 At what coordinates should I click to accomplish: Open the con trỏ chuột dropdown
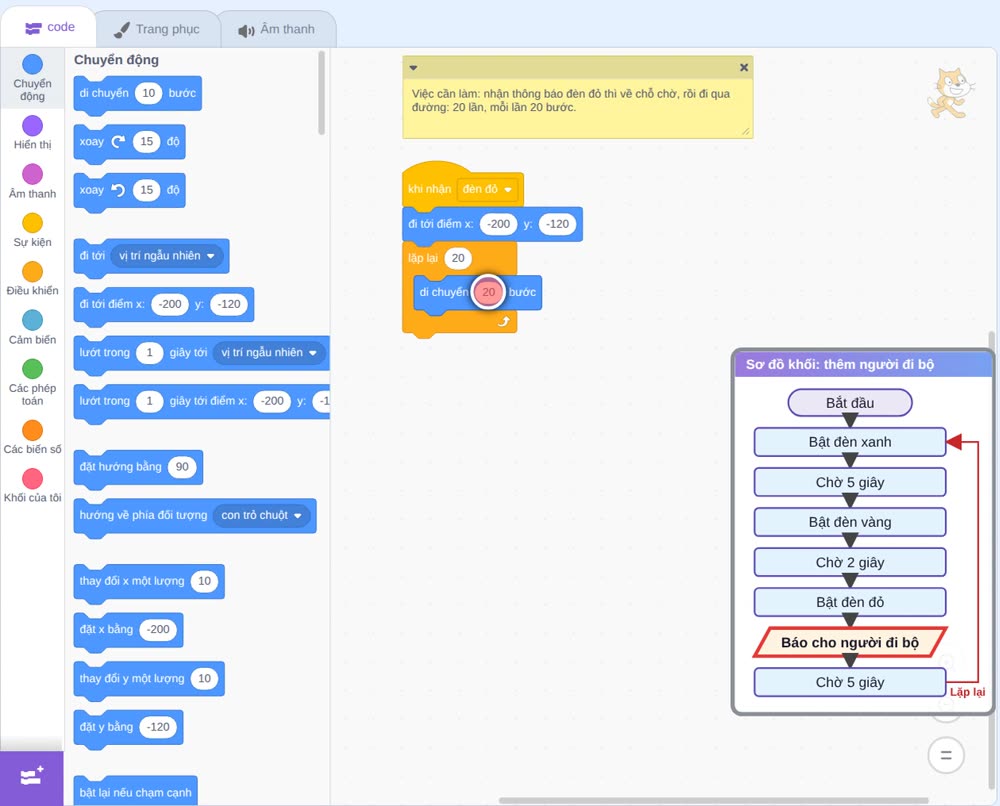(261, 515)
